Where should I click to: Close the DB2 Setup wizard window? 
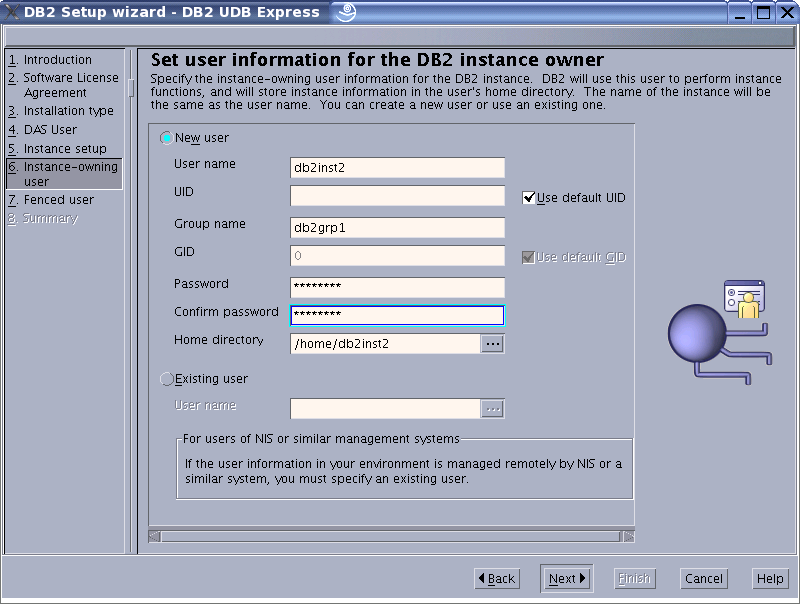click(x=787, y=12)
